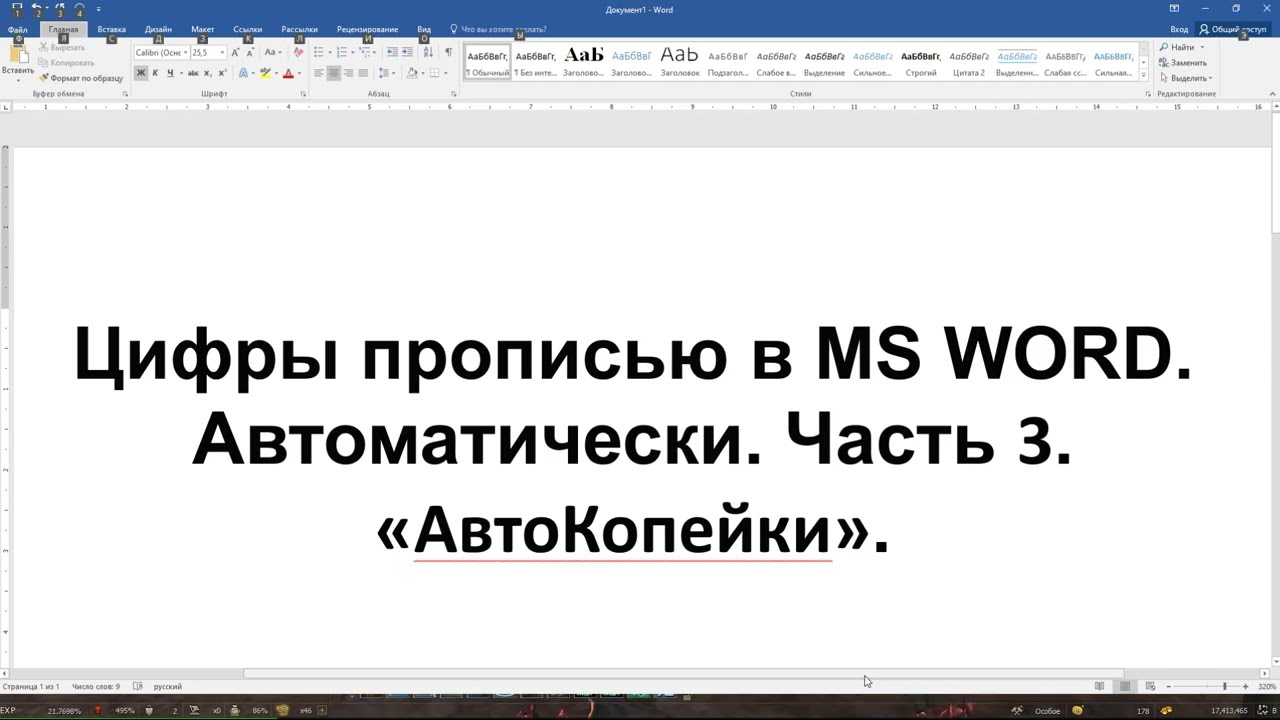Decrease paragraph indent

[392, 52]
